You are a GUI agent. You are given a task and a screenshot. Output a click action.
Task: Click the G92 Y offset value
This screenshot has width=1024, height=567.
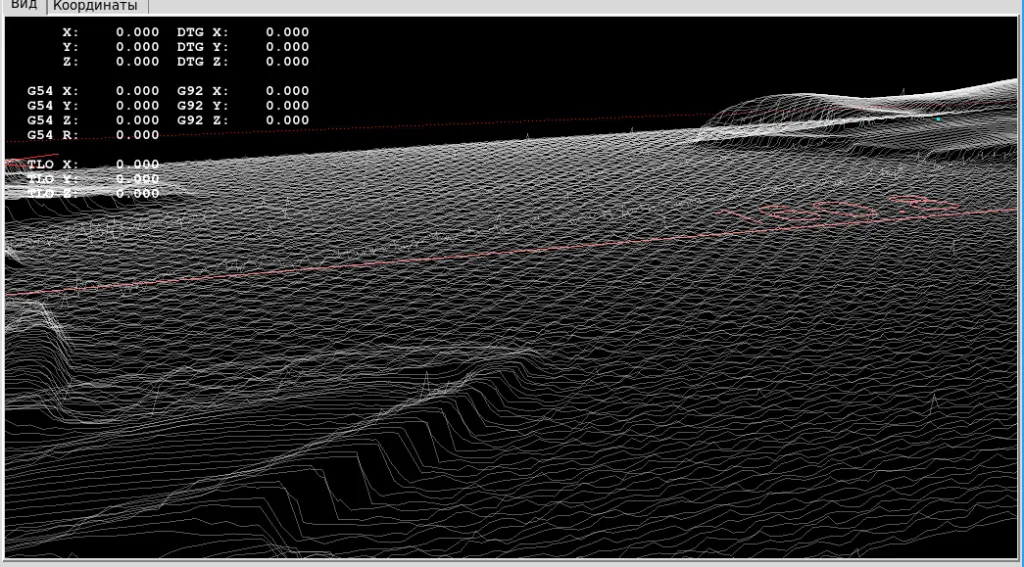coord(287,106)
